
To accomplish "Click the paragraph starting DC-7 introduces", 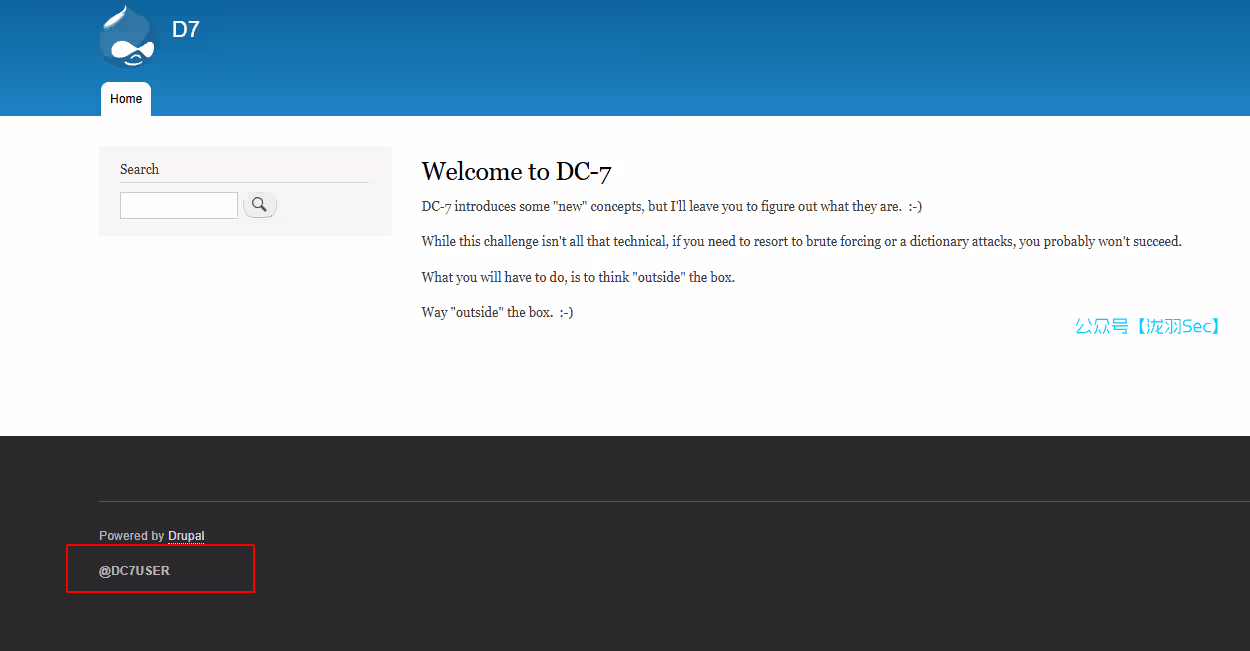I will [x=670, y=206].
